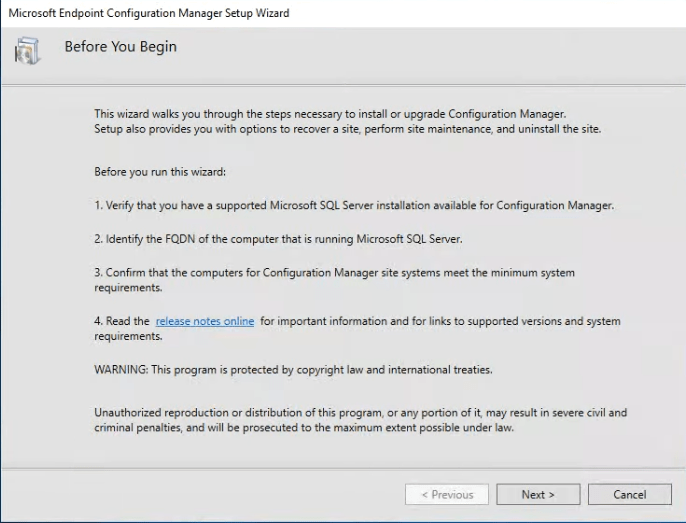Click the 'Unauthorized reproduction' paragraph
The width and height of the screenshot is (686, 523).
coord(360,412)
